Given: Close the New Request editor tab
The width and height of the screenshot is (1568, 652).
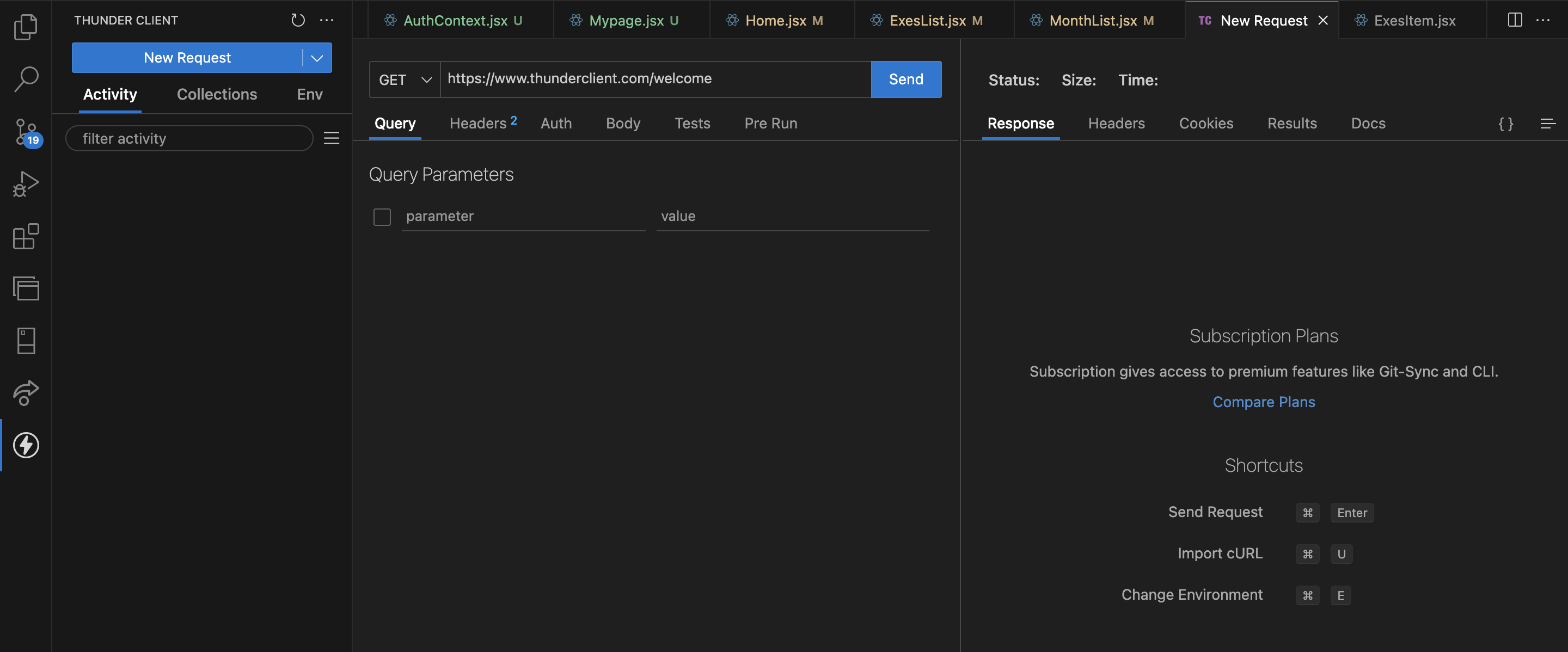Looking at the screenshot, I should click(1322, 21).
